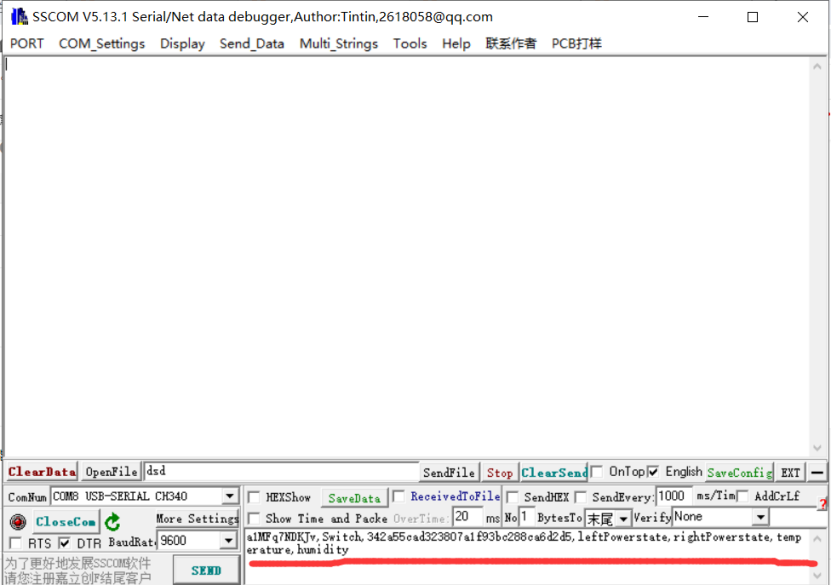Open the Tools menu
The width and height of the screenshot is (831, 585).
pos(410,43)
